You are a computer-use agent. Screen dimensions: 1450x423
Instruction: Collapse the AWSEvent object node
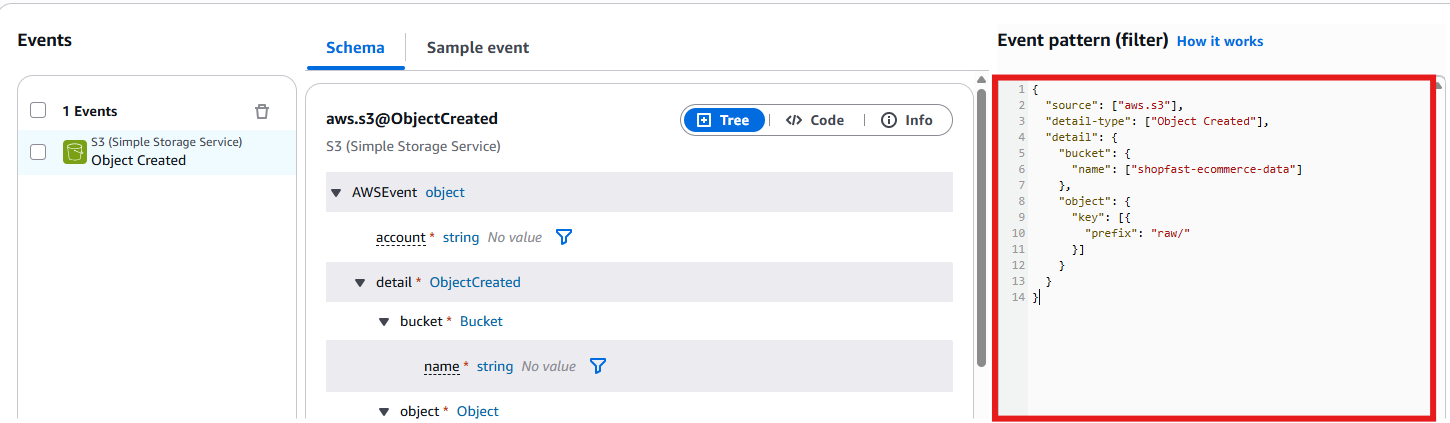tap(336, 192)
